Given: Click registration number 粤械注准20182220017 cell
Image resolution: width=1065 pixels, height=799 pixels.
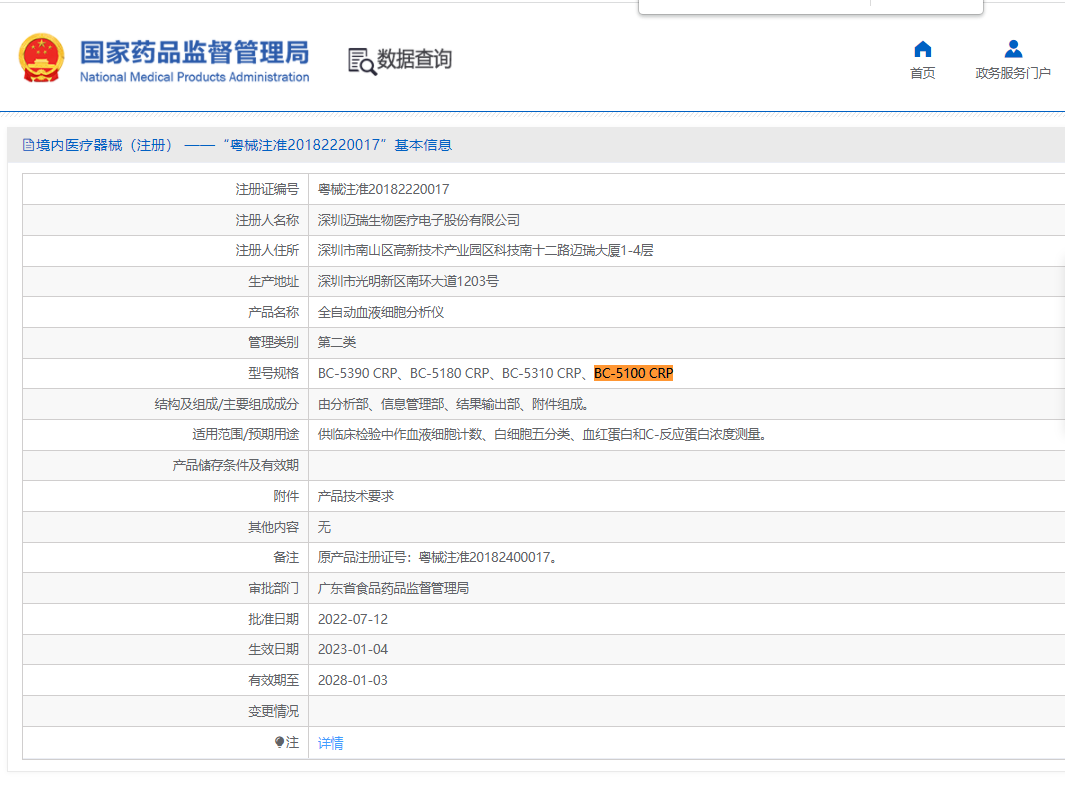Looking at the screenshot, I should (383, 189).
